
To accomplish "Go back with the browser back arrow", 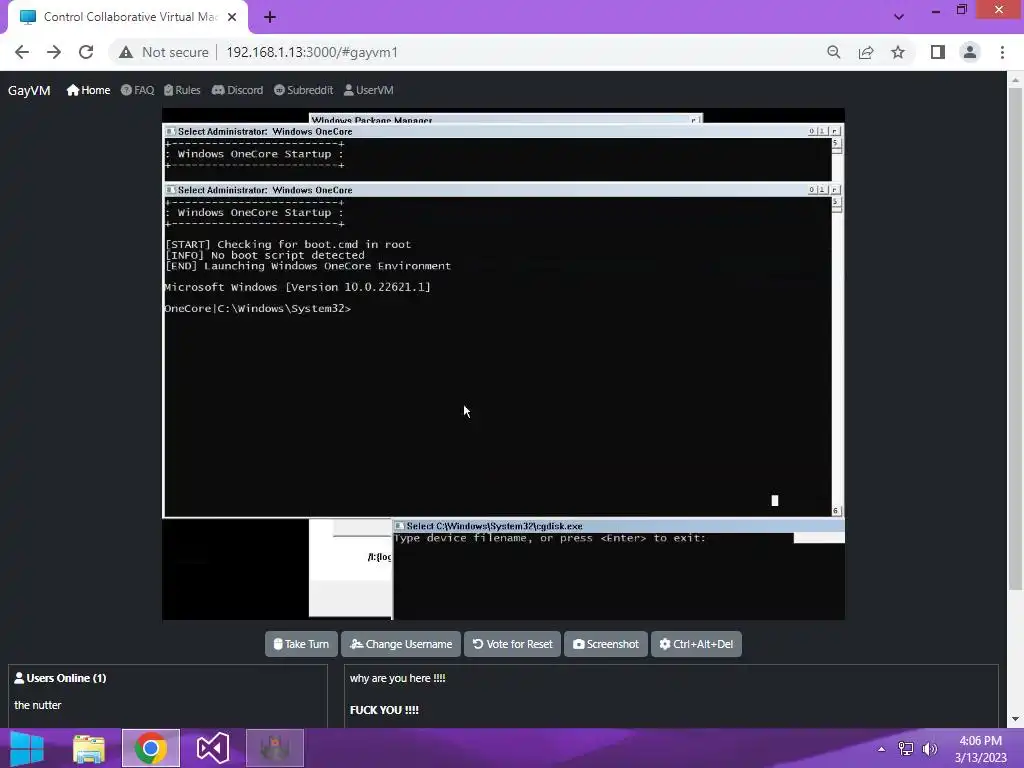I will coord(22,52).
